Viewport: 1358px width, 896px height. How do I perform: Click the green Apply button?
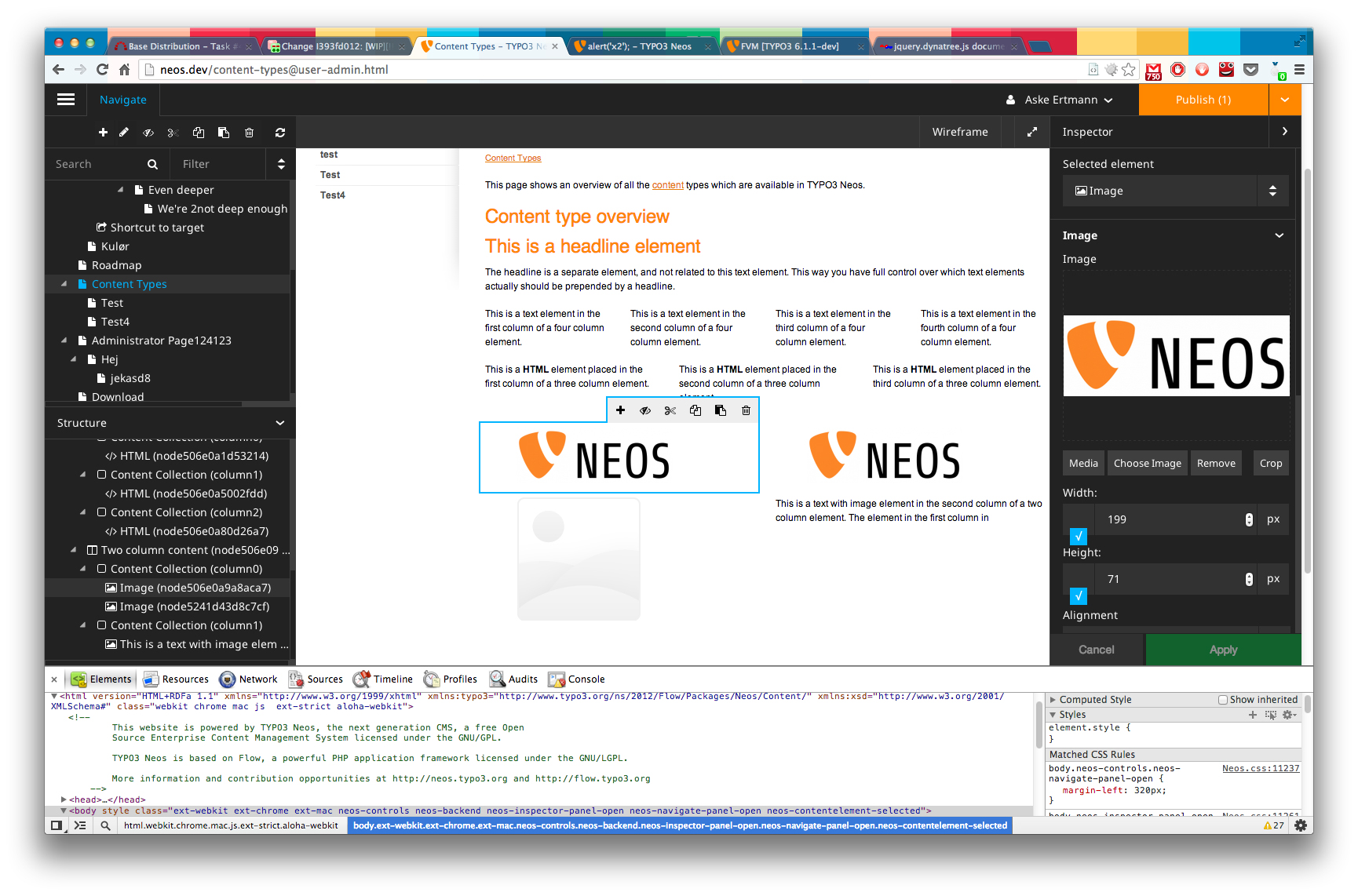click(1223, 650)
